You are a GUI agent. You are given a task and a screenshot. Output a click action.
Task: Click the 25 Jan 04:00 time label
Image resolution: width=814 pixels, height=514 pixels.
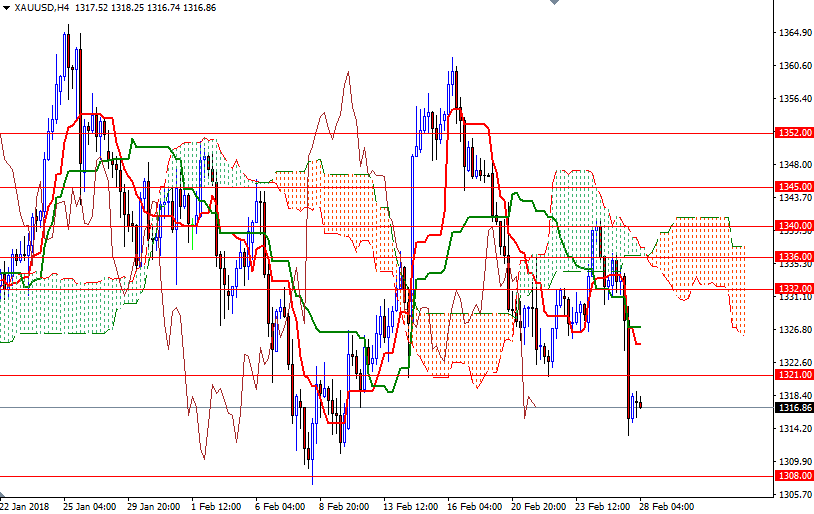(x=88, y=506)
